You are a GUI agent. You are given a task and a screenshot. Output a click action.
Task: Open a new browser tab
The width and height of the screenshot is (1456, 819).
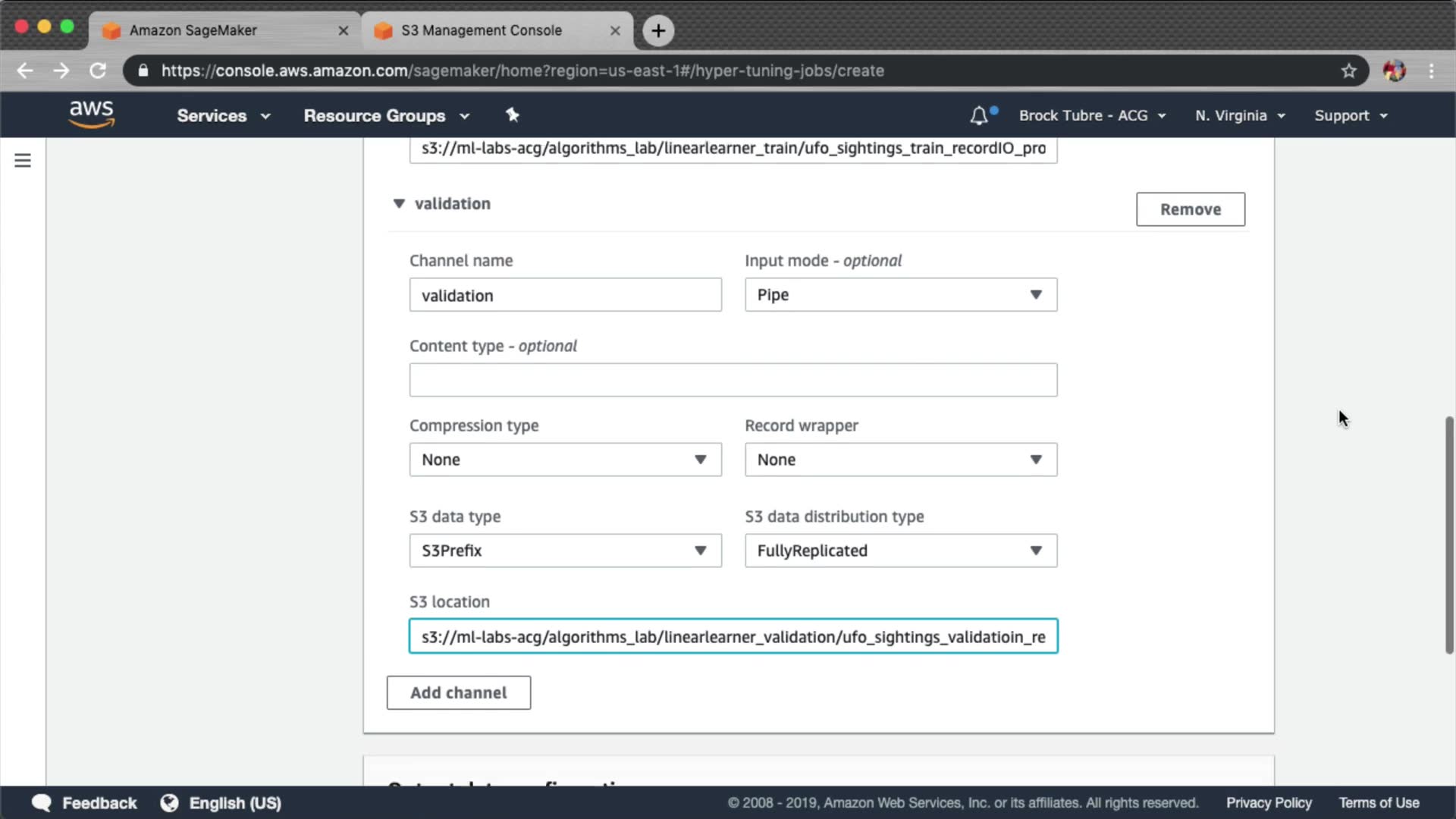658,30
